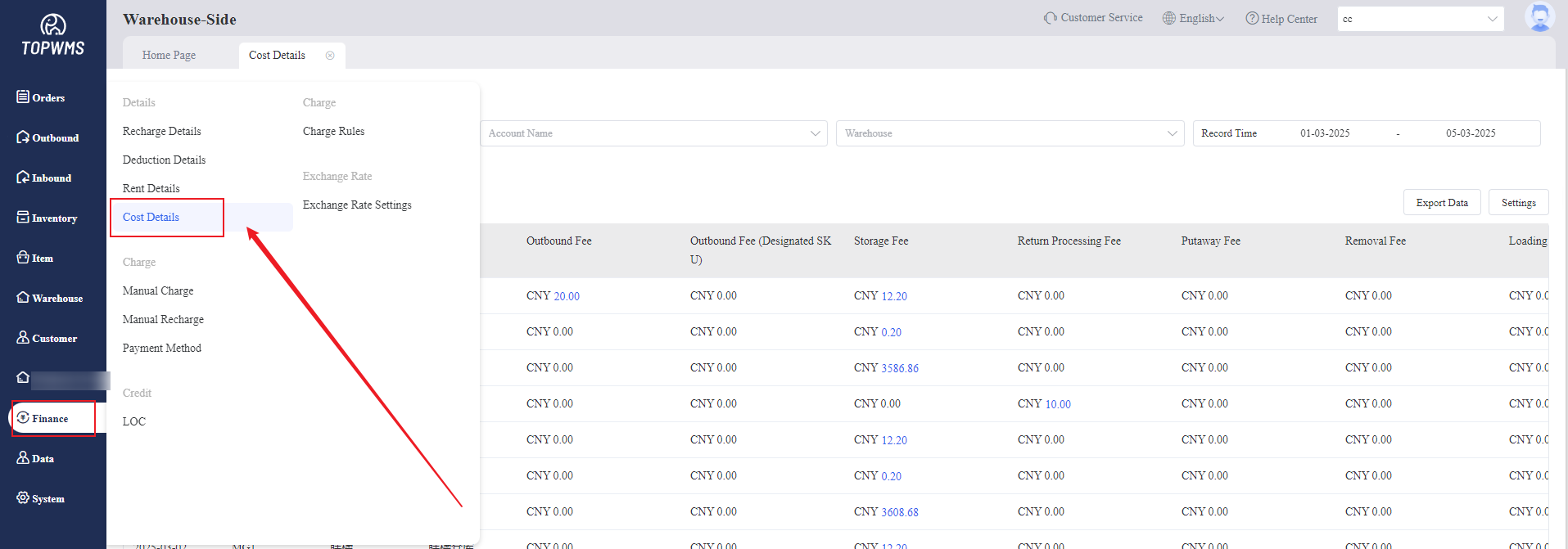Open Exchange Rate Settings menu item
Screen dimensions: 1568x549
pyautogui.click(x=357, y=205)
